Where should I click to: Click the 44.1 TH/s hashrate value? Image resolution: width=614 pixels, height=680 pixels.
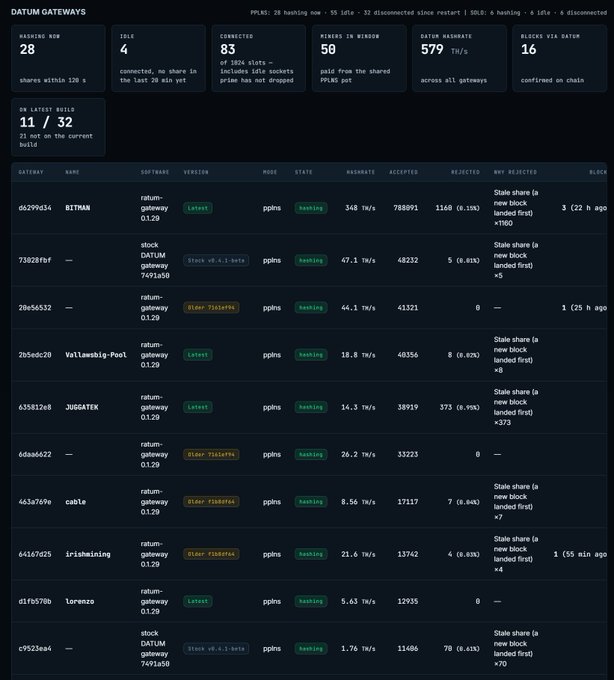point(358,307)
